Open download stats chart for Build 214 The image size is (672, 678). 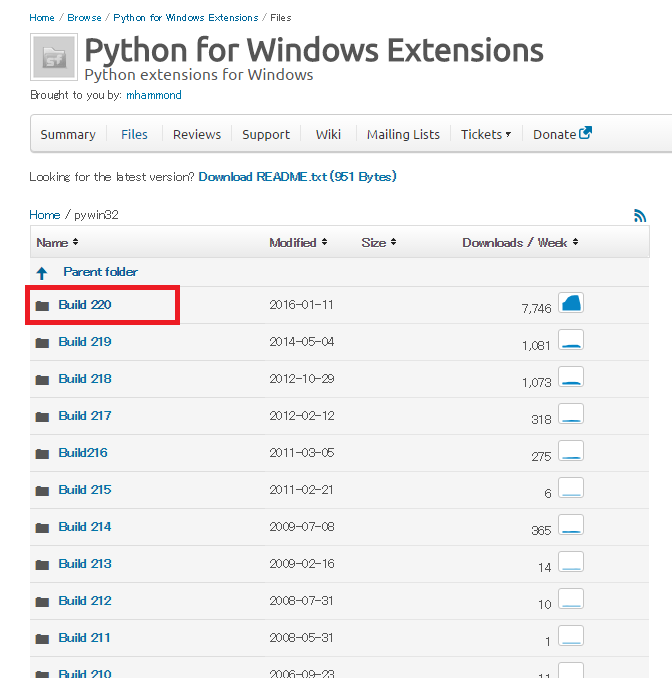(x=571, y=524)
